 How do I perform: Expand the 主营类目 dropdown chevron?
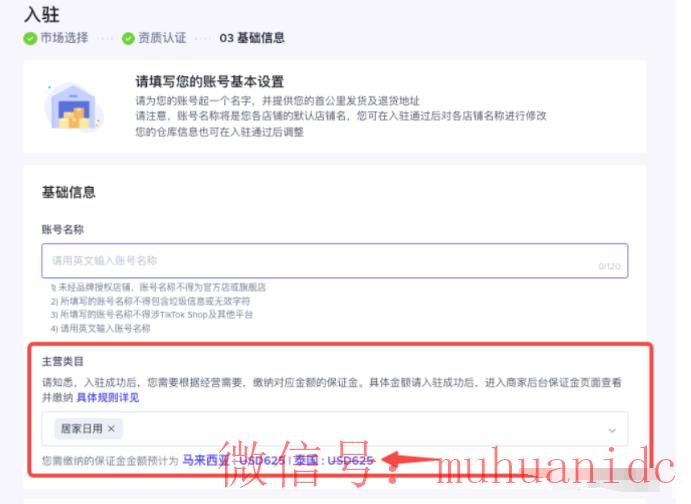pos(612,430)
